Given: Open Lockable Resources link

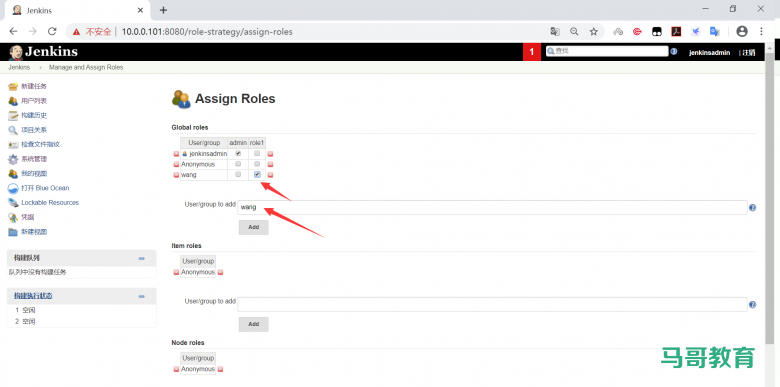Looking at the screenshot, I should (x=50, y=202).
